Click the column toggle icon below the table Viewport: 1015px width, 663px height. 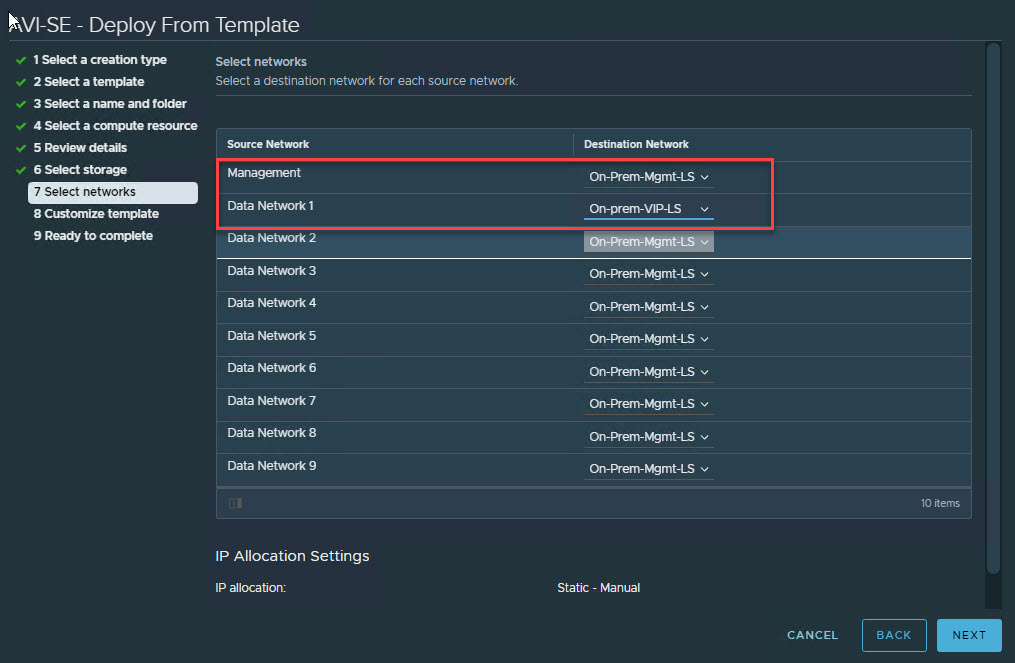pos(235,503)
